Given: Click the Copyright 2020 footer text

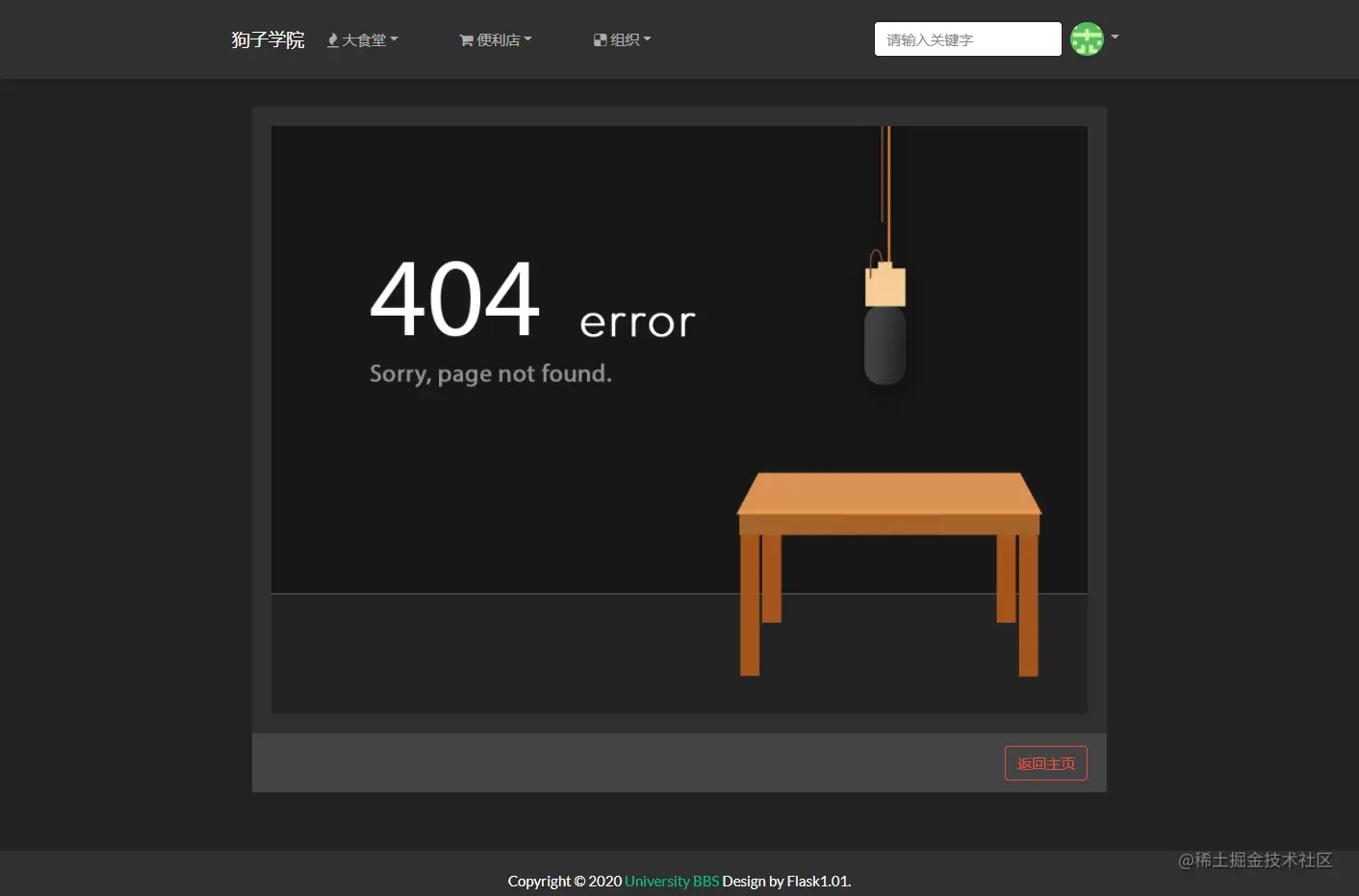Looking at the screenshot, I should point(566,881).
